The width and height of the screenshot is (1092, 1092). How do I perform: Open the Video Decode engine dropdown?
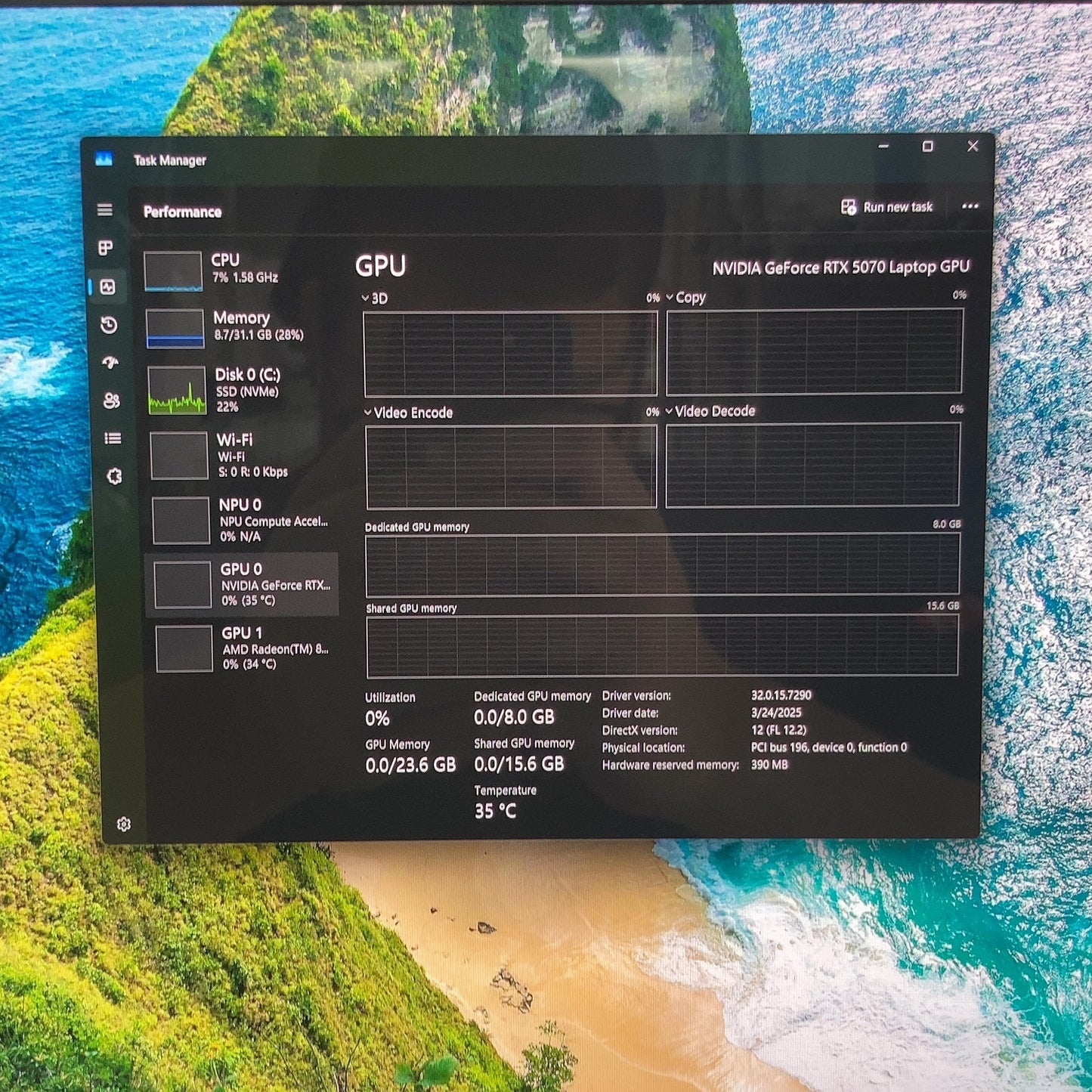tap(669, 411)
